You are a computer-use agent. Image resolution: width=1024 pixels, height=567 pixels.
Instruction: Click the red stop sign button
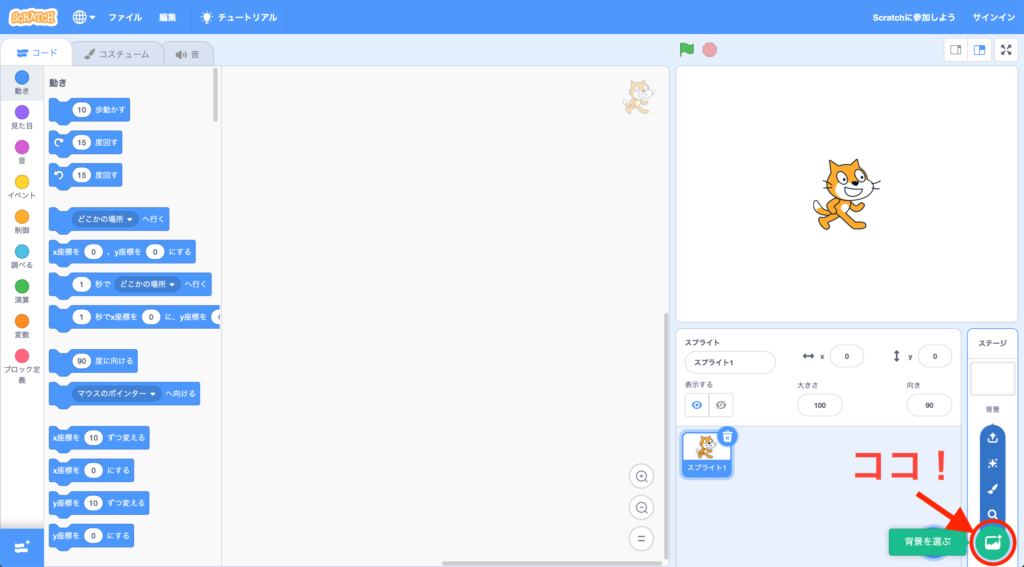709,50
